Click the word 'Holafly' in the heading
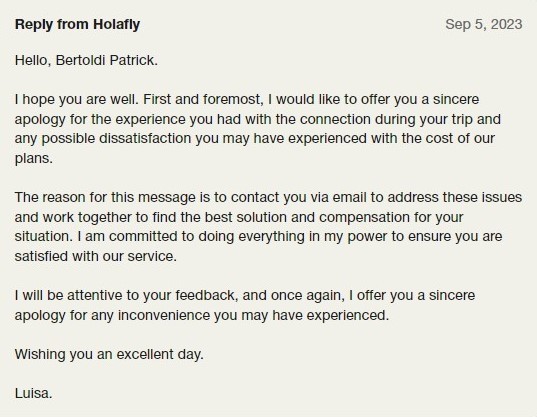Image resolution: width=537 pixels, height=417 pixels. (116, 24)
